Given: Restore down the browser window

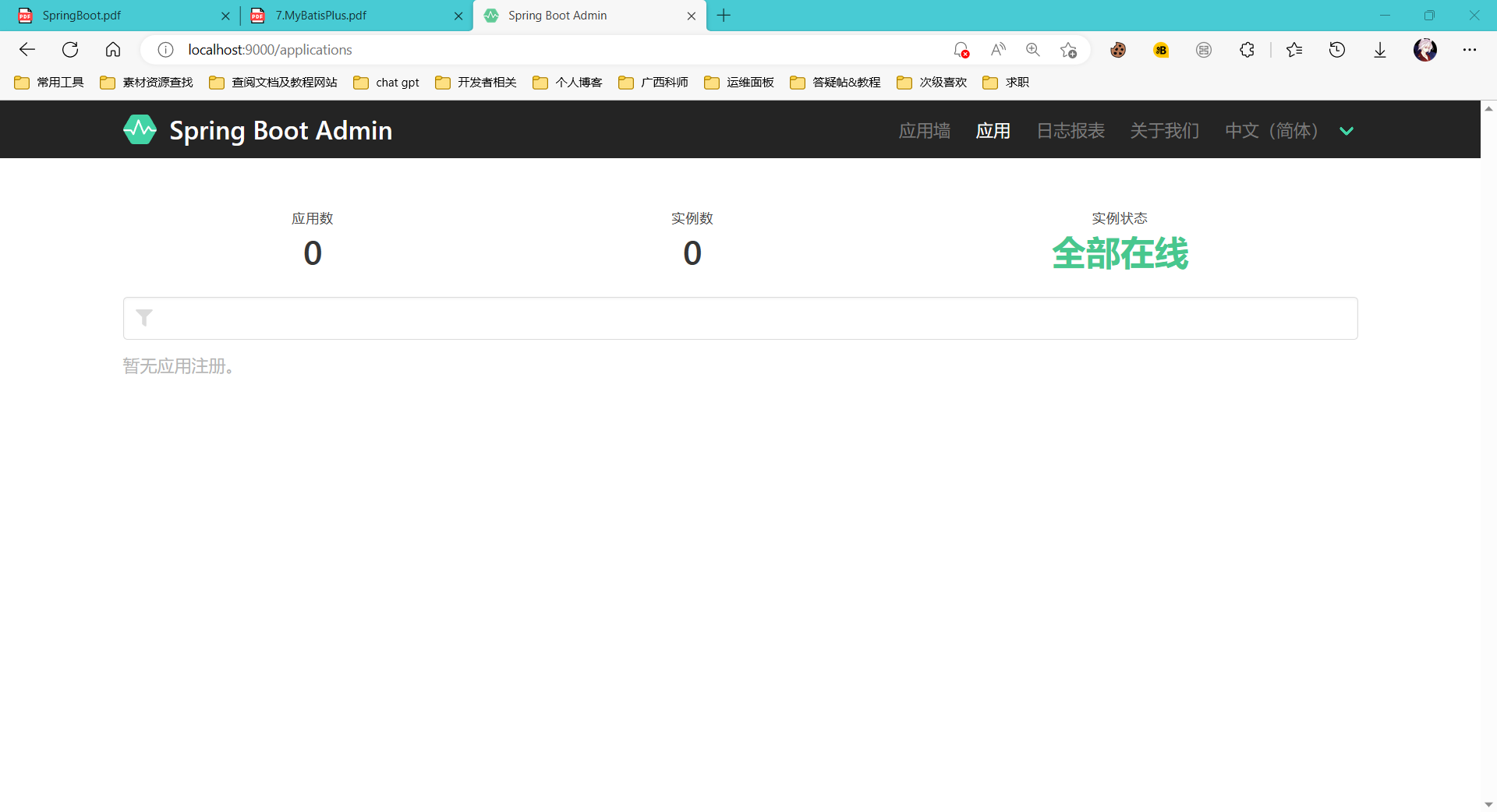Looking at the screenshot, I should (x=1429, y=16).
